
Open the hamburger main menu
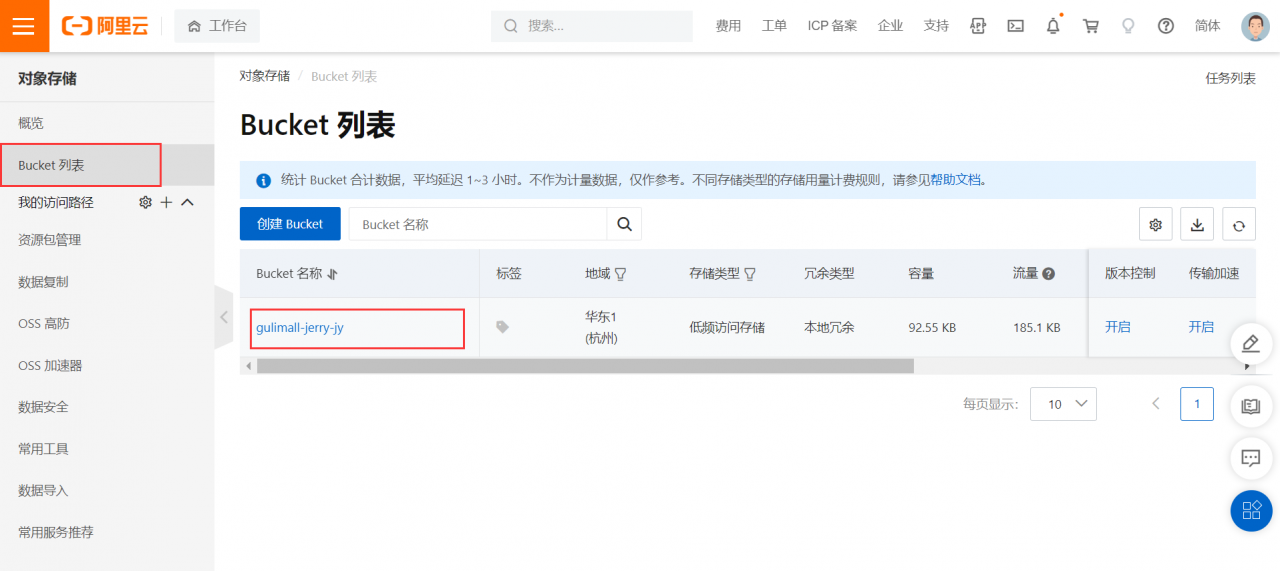[24, 26]
